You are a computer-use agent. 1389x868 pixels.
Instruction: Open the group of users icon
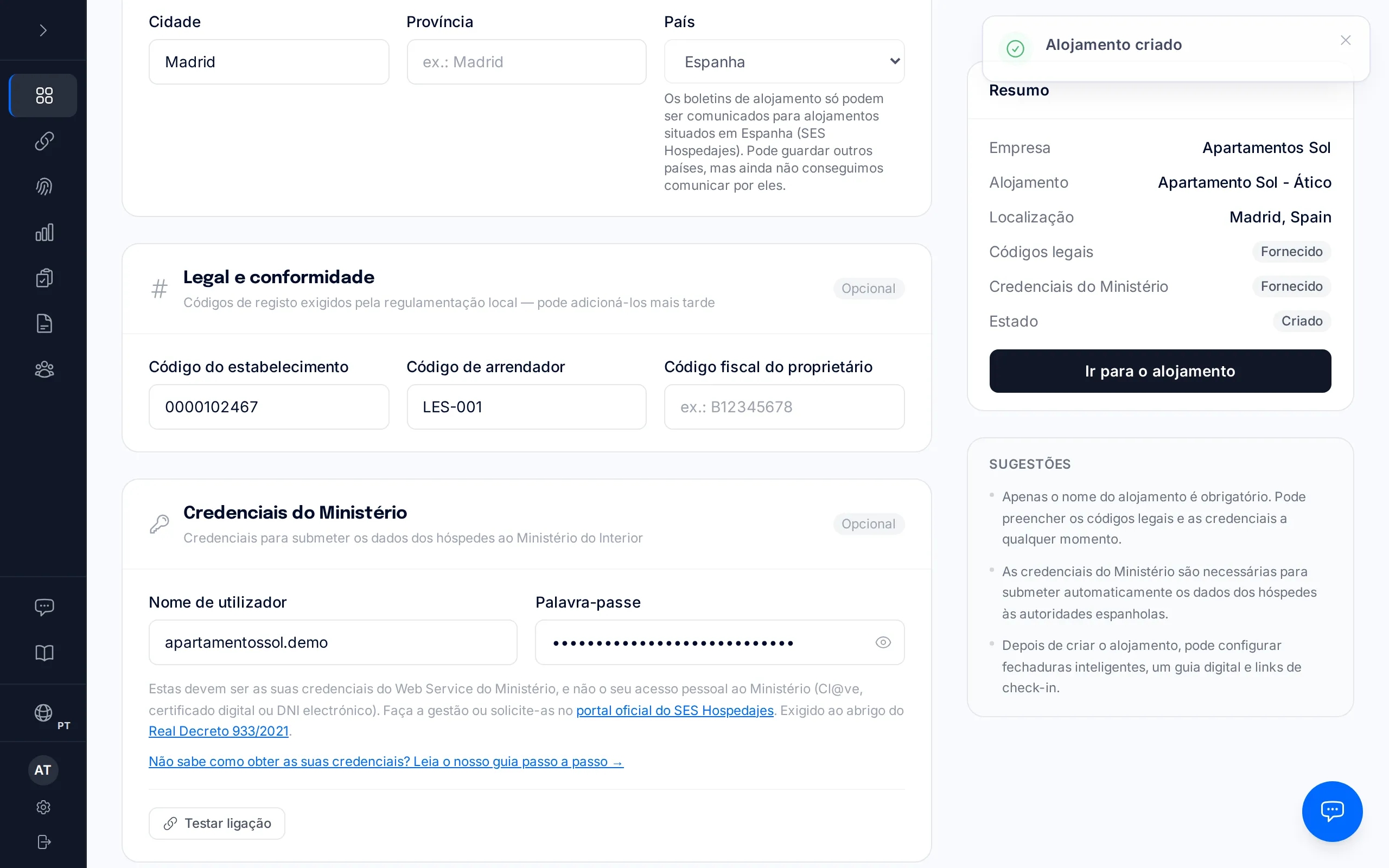coord(43,369)
